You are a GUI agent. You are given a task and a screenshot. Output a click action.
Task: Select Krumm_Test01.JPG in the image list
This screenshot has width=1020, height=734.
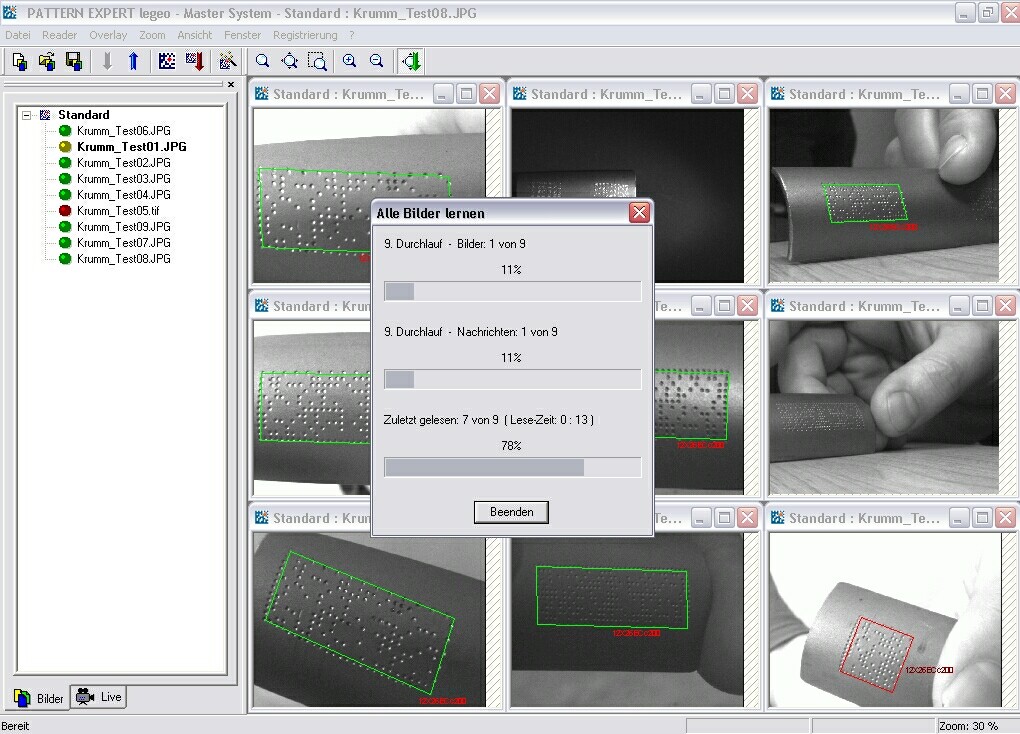coord(131,147)
